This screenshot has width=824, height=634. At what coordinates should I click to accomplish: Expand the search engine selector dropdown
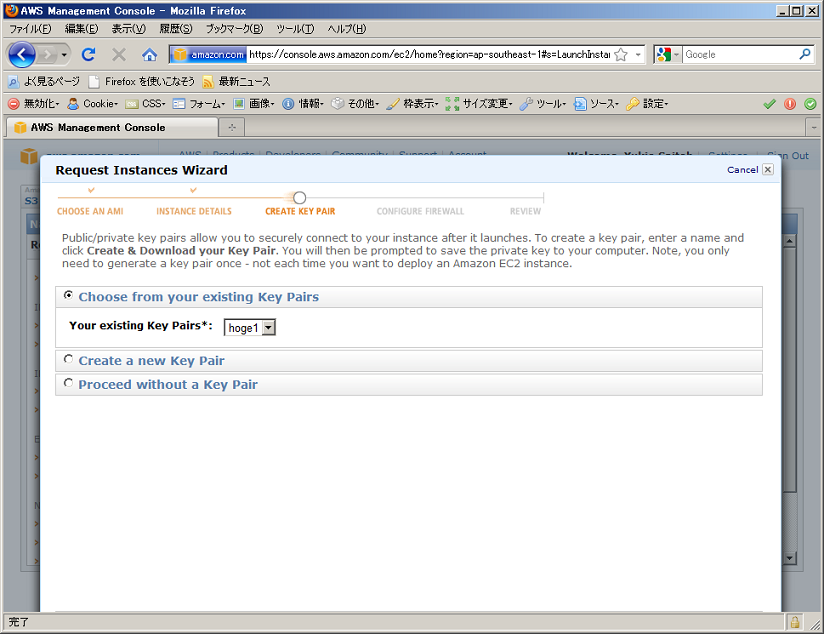click(667, 54)
